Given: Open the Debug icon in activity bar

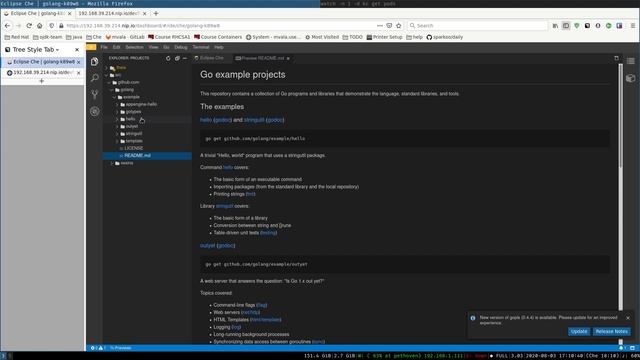Looking at the screenshot, I should click(x=95, y=111).
